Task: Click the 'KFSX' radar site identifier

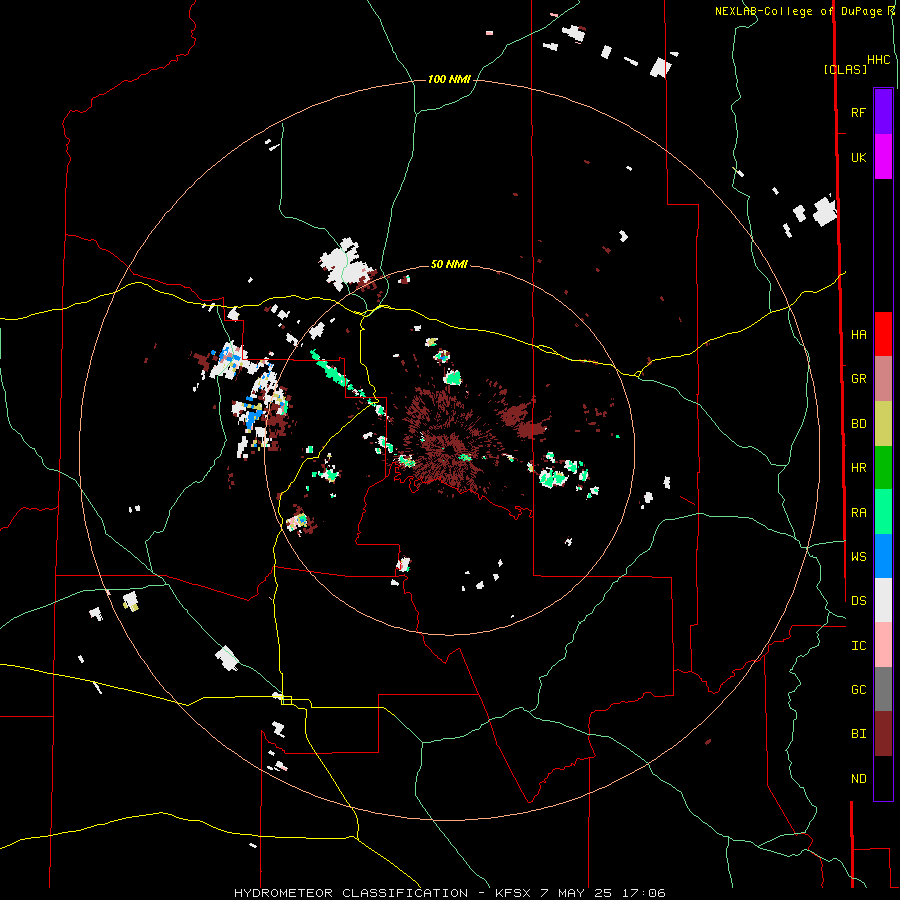Action: pos(513,893)
